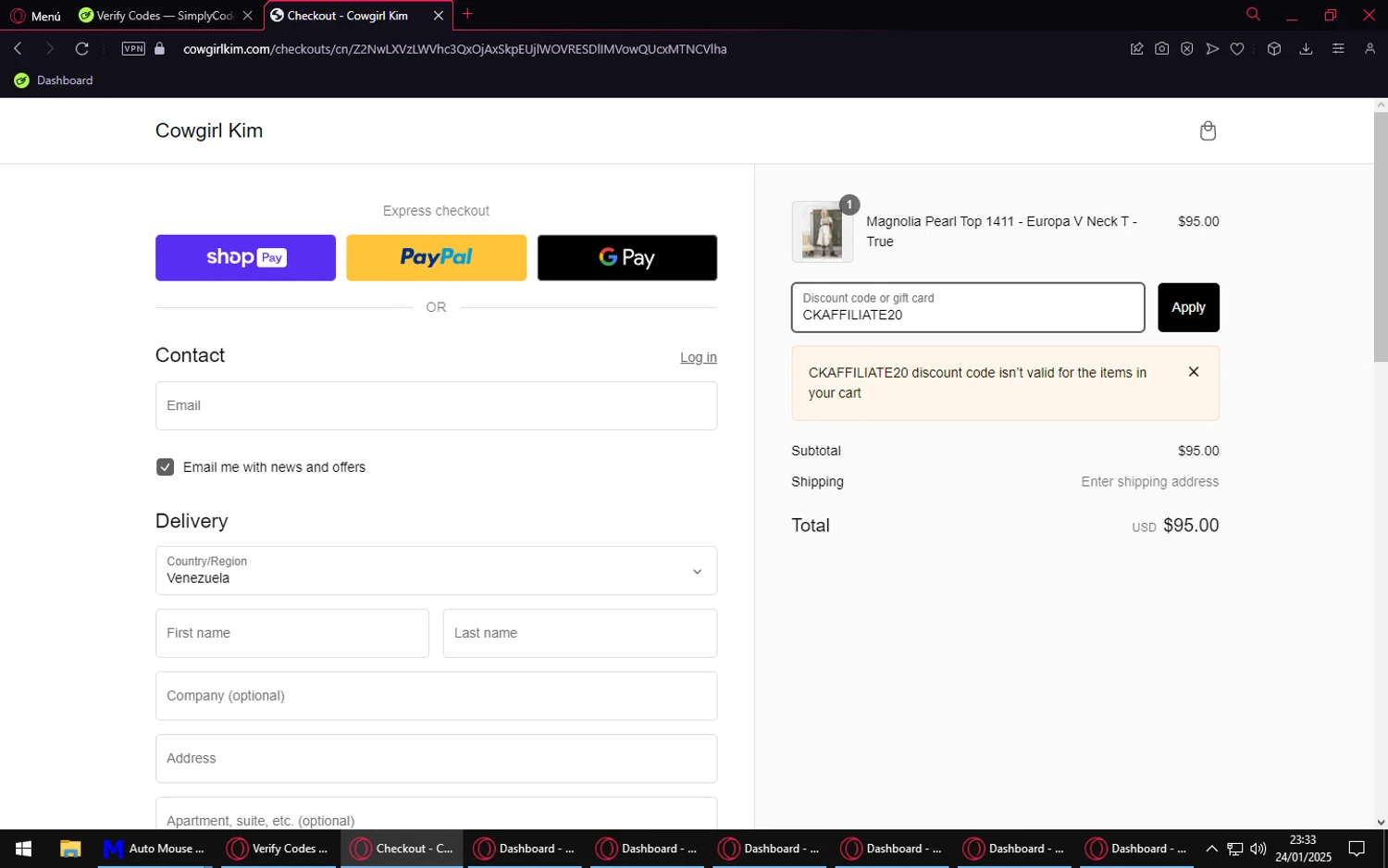Open the profile account icon
The width and height of the screenshot is (1388, 868).
(x=1369, y=49)
